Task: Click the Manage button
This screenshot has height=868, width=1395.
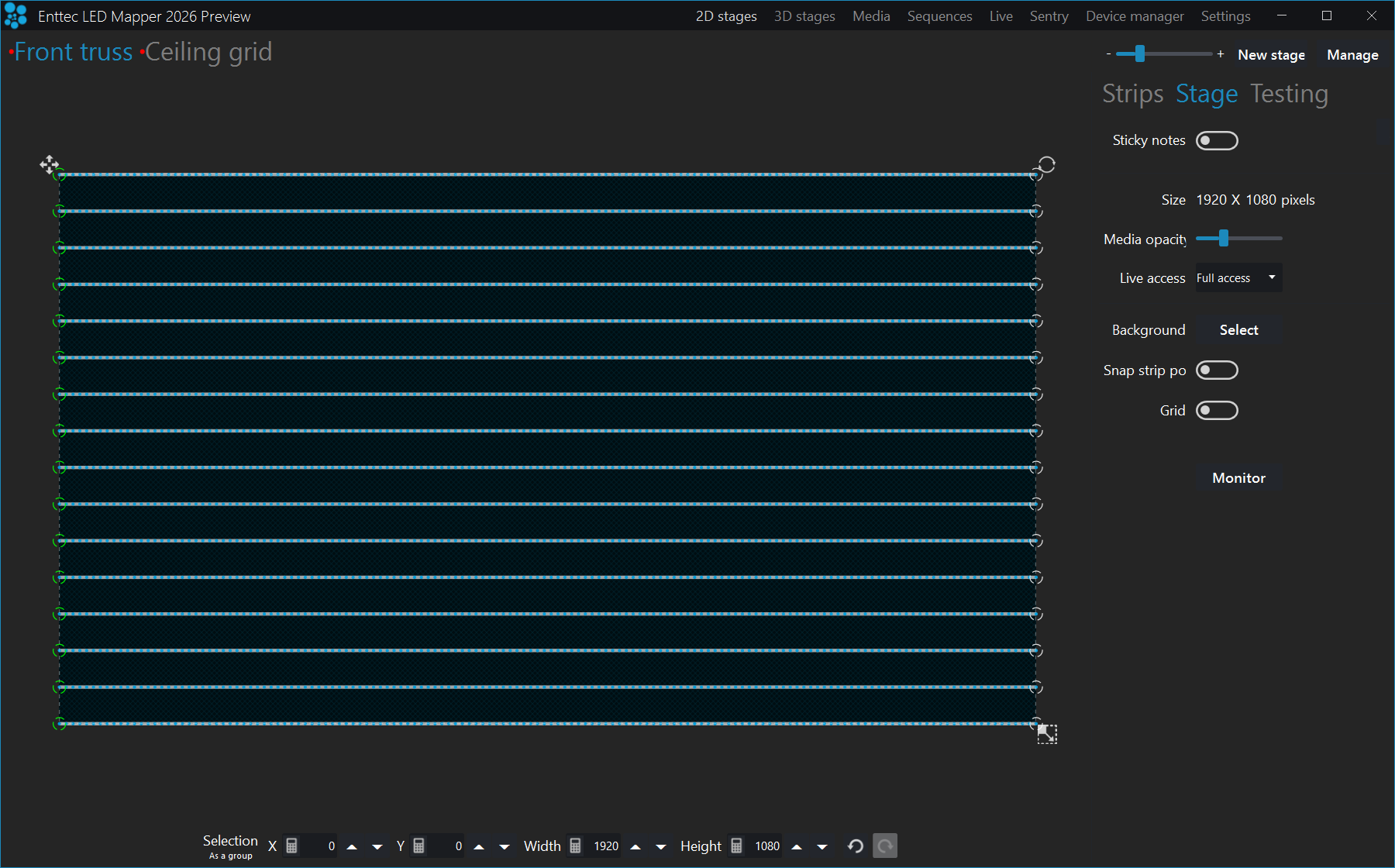Action: pyautogui.click(x=1352, y=55)
